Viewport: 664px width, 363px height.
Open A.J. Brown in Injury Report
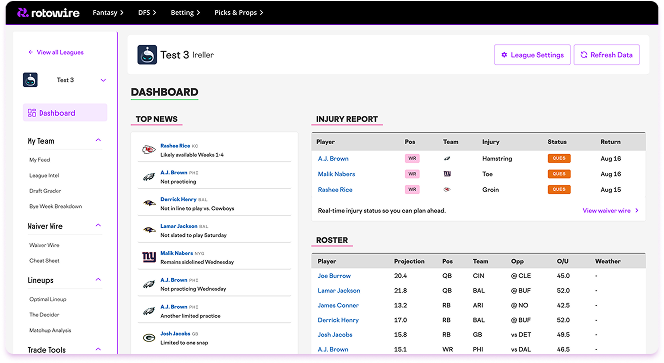coord(333,158)
